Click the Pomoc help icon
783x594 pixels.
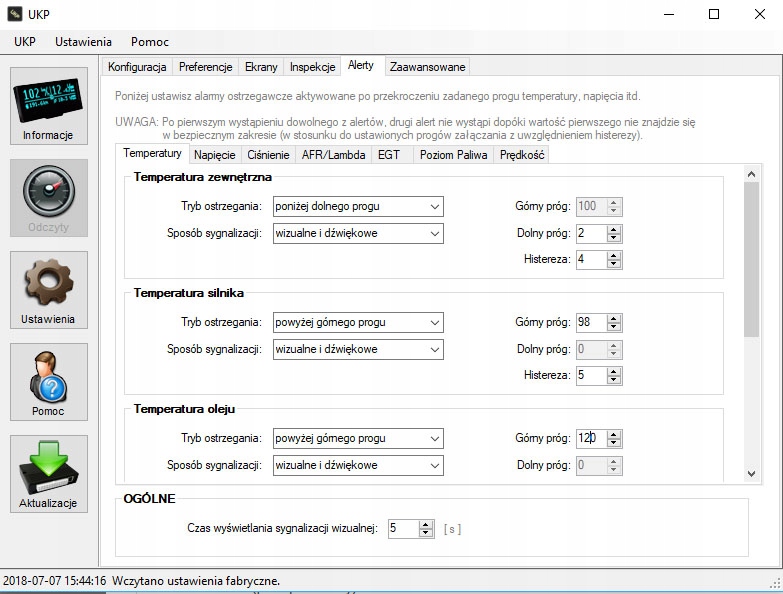49,381
